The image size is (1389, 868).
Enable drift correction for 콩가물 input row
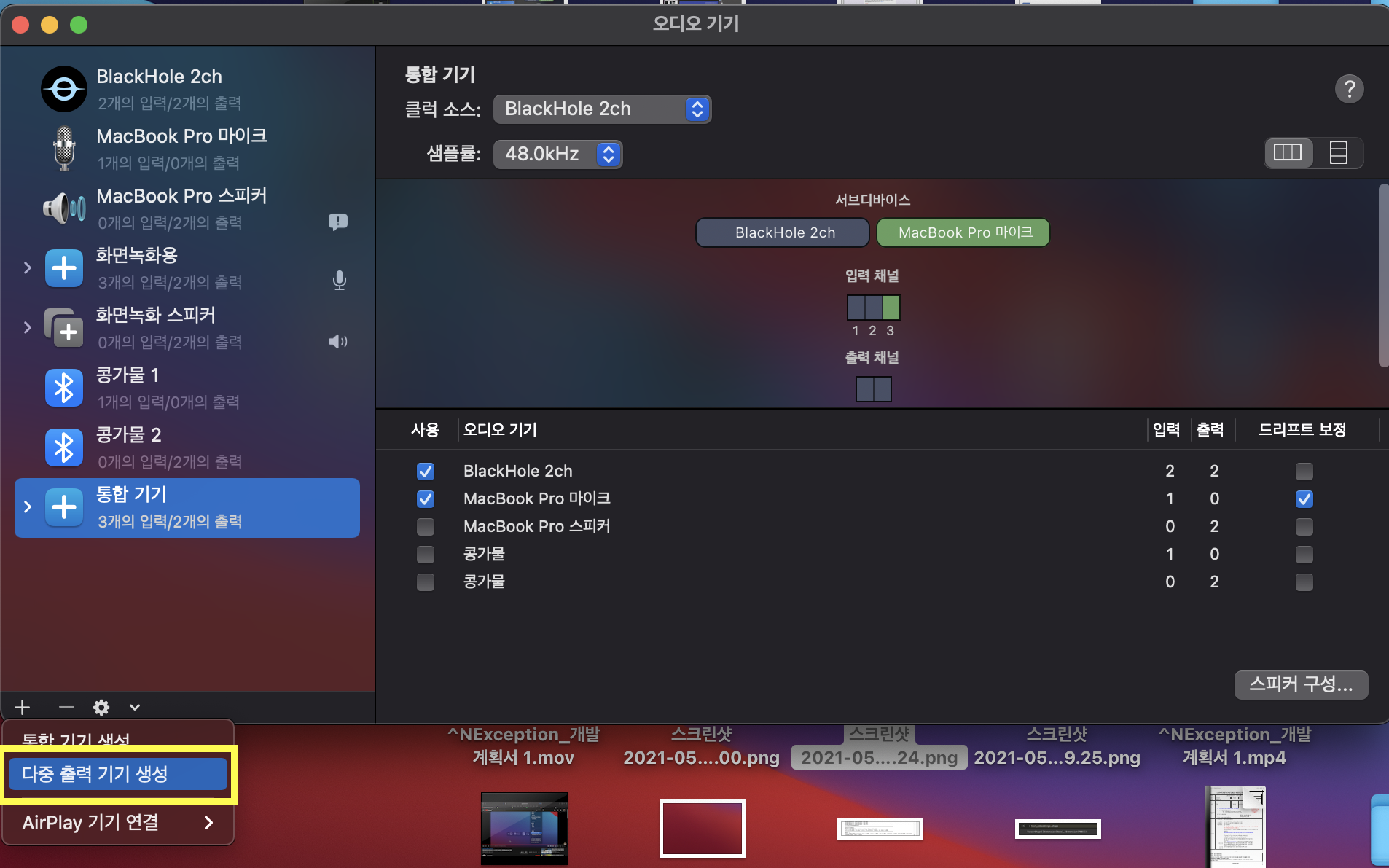click(1304, 555)
